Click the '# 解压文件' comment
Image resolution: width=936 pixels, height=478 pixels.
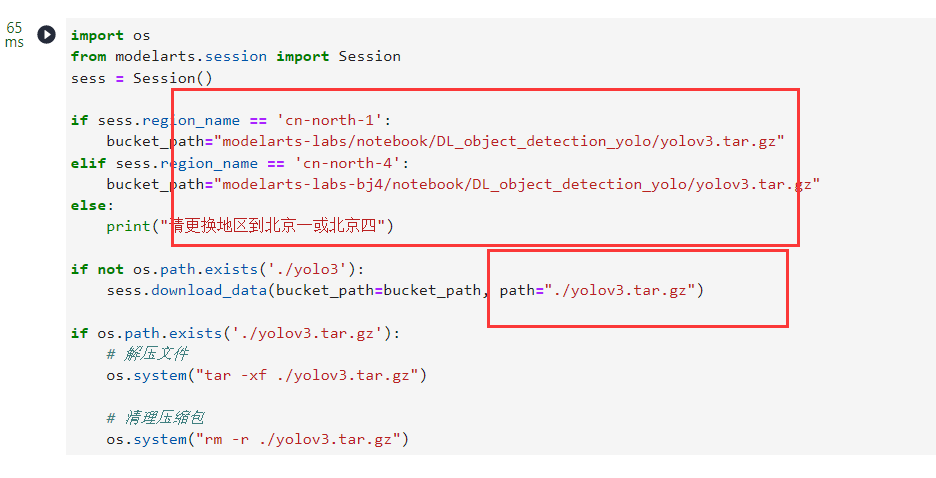[147, 354]
